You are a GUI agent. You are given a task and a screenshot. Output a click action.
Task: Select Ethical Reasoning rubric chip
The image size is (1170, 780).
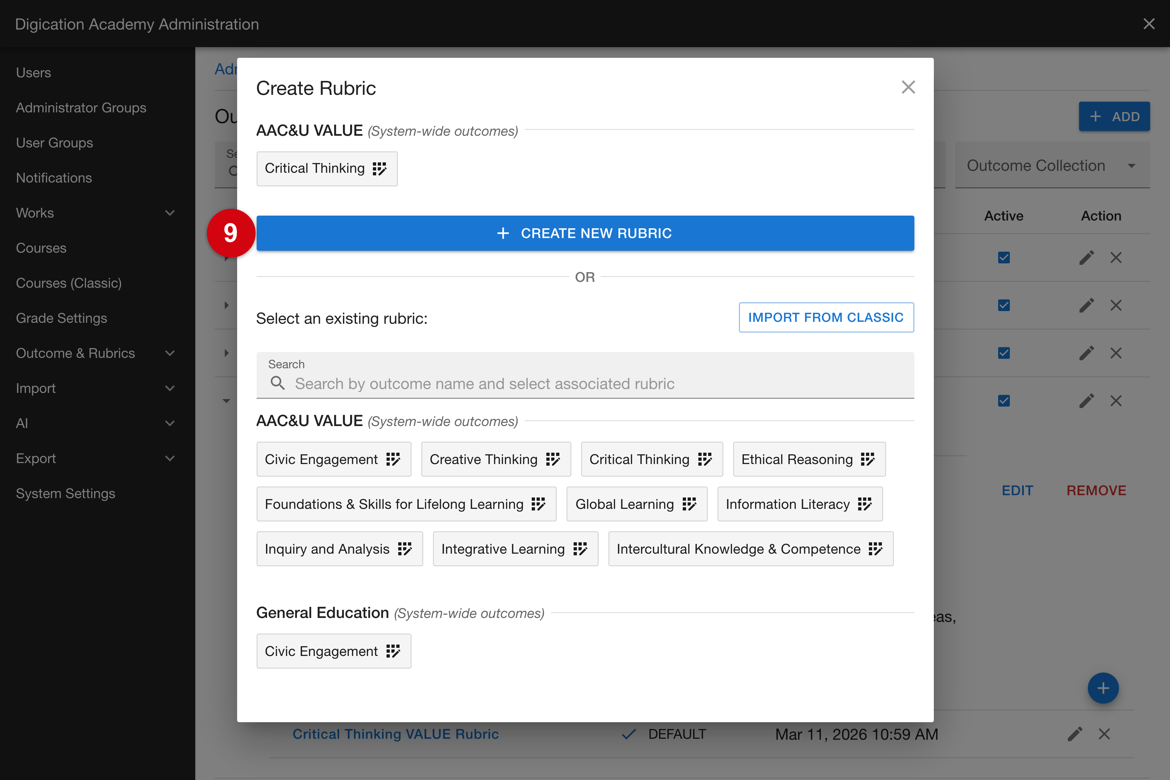click(x=809, y=459)
